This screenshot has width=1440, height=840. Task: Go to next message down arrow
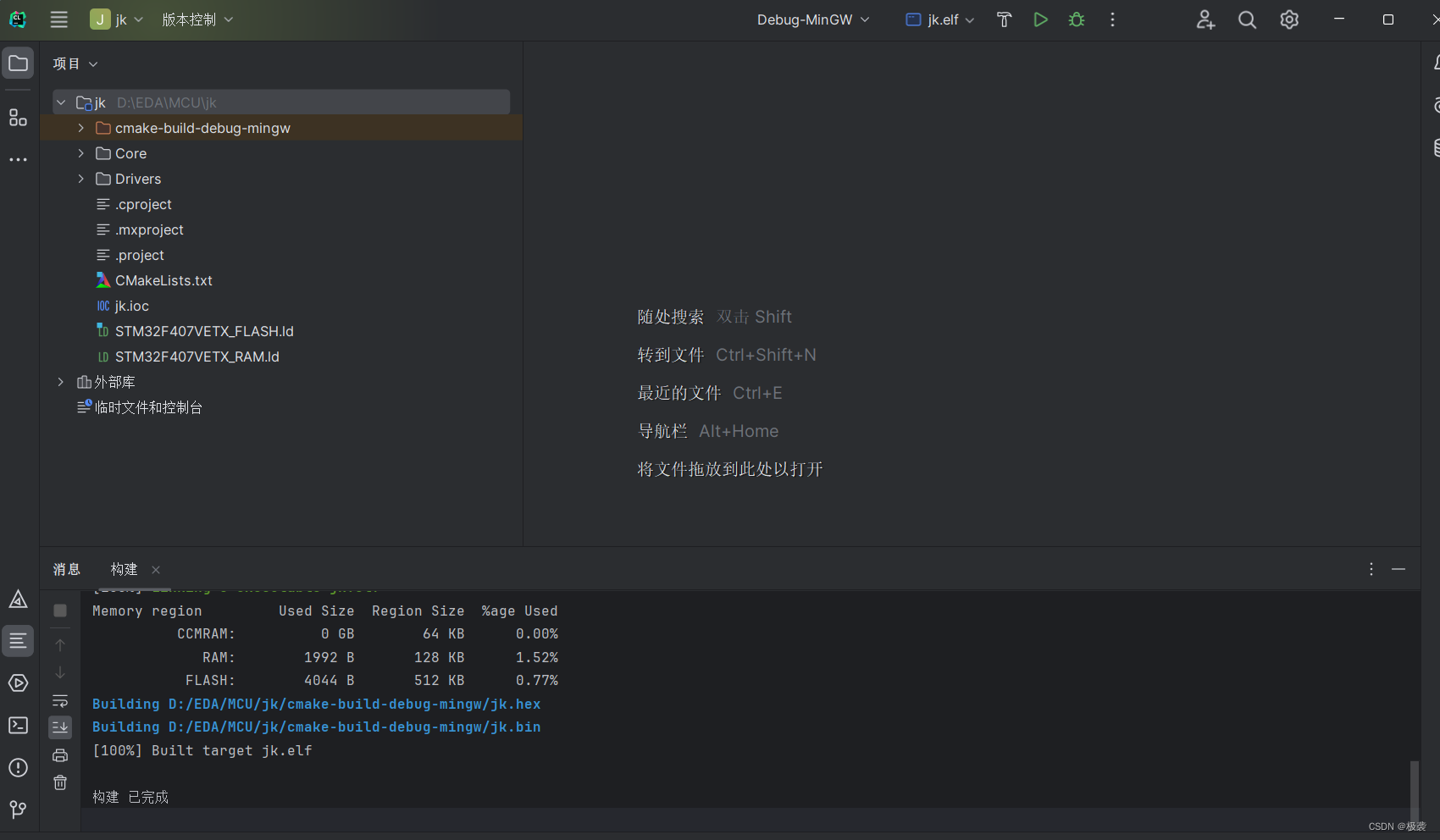60,672
